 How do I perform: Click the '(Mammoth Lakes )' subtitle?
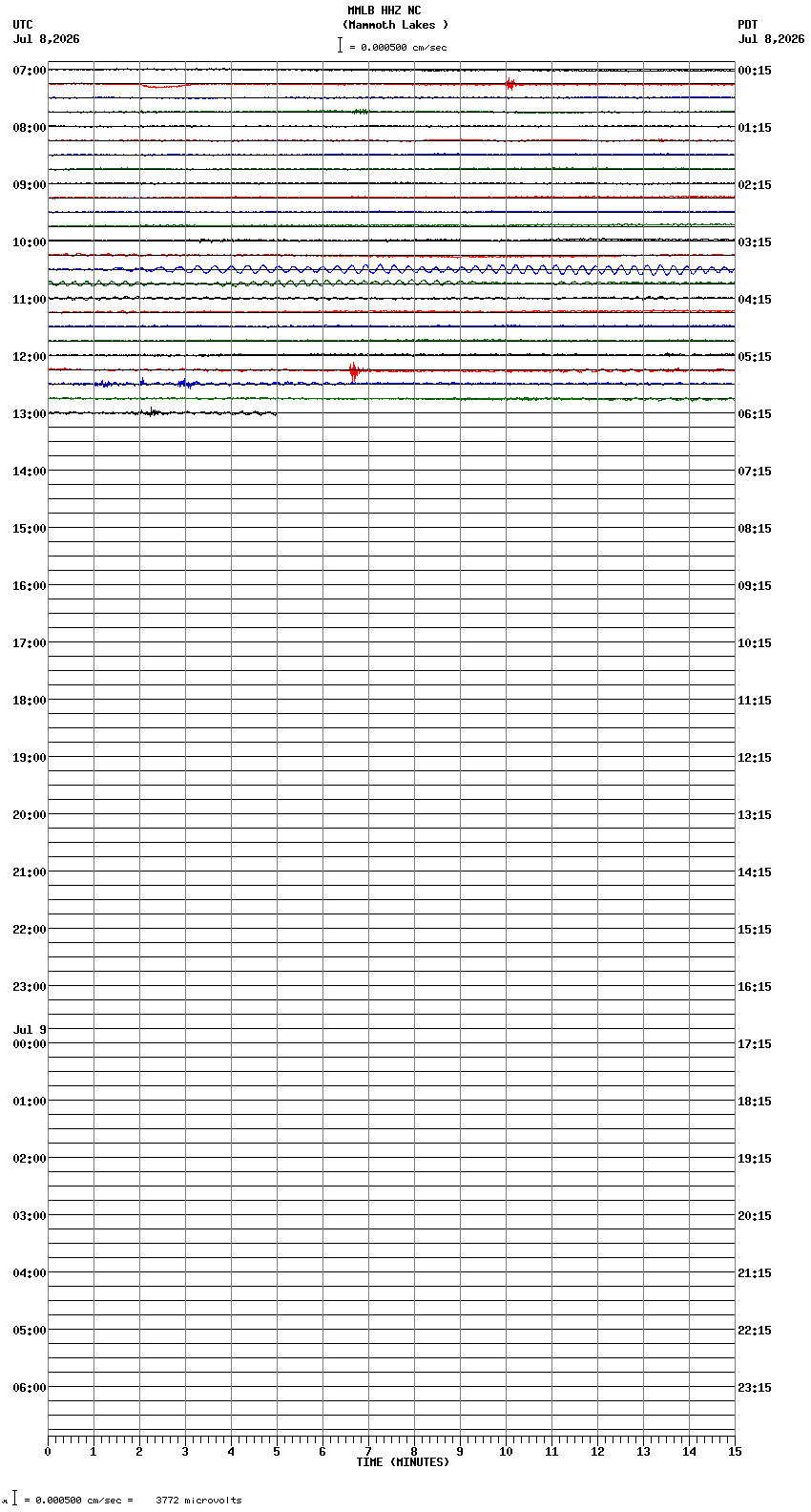tap(395, 25)
